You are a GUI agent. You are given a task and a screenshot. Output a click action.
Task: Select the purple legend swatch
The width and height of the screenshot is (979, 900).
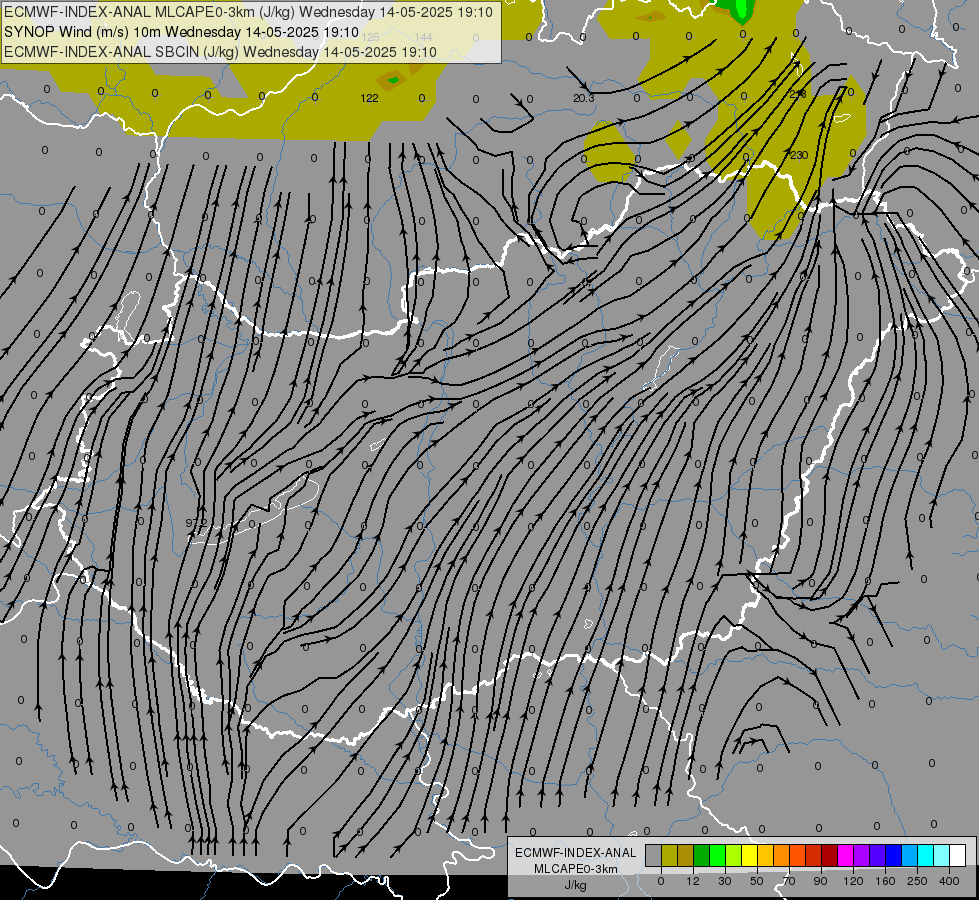pyautogui.click(x=862, y=855)
